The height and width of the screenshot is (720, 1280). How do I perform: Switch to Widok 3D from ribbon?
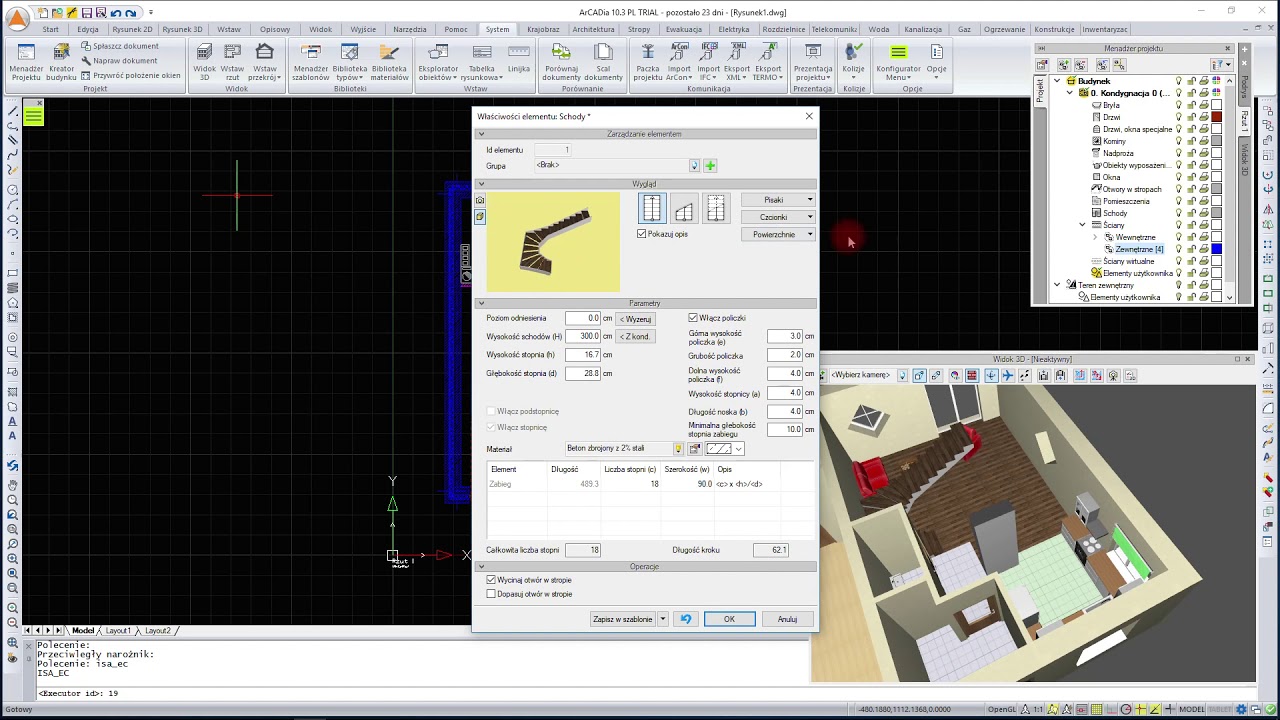click(x=204, y=63)
